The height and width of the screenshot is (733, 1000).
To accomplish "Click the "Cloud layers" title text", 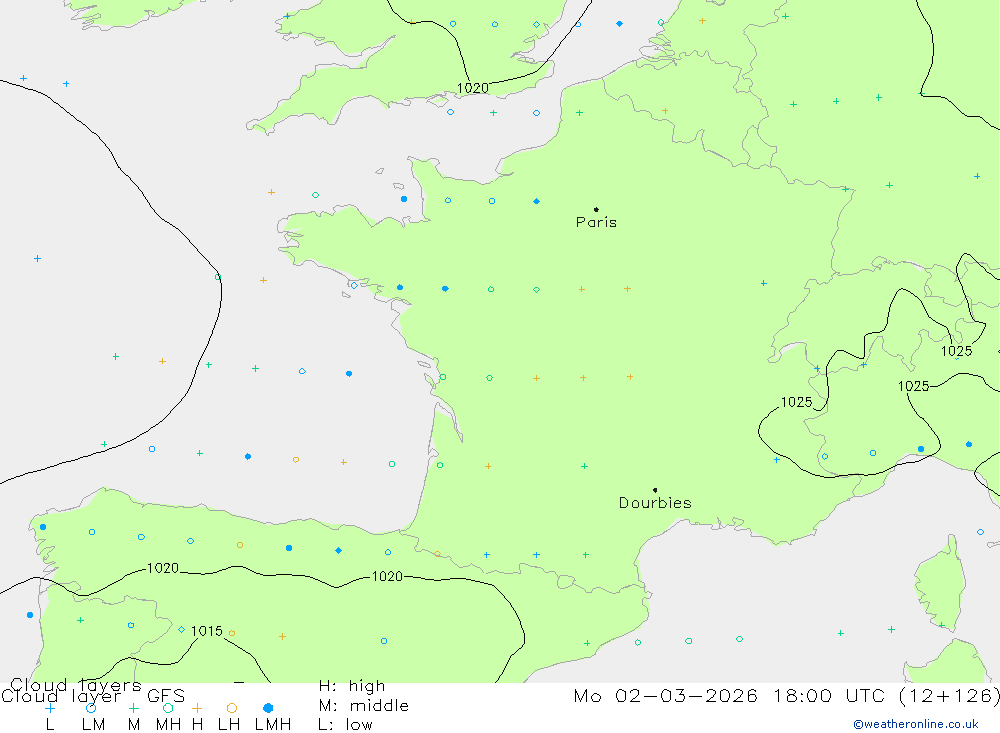I will [76, 685].
